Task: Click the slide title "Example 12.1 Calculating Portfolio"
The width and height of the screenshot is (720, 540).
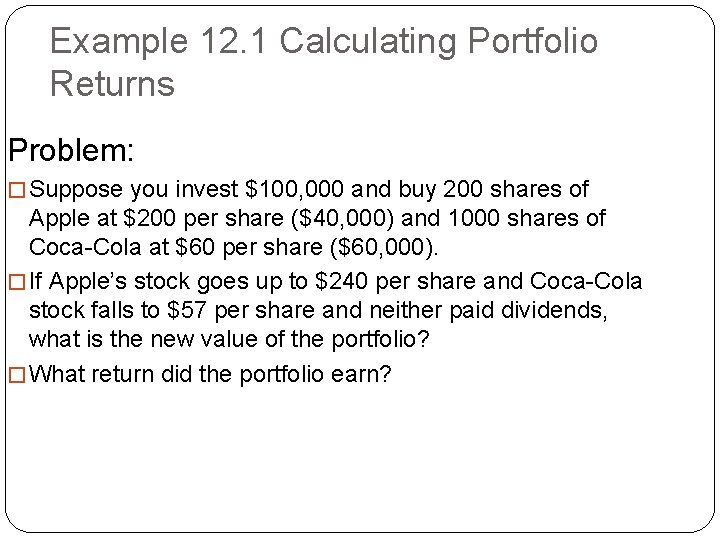Action: [323, 42]
